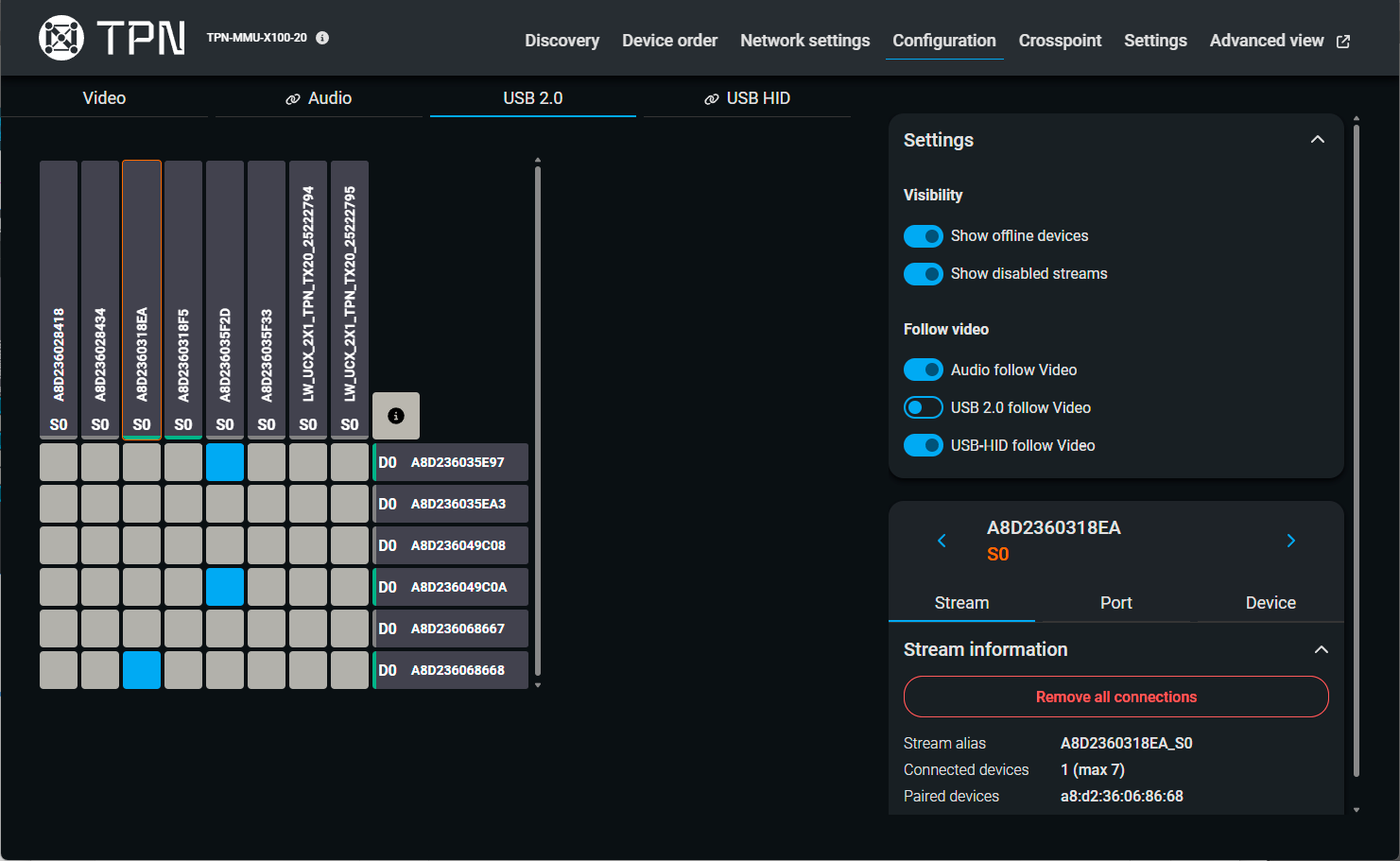Viewport: 1400px width, 861px height.
Task: Click Remove all connections button
Action: pyautogui.click(x=1116, y=697)
